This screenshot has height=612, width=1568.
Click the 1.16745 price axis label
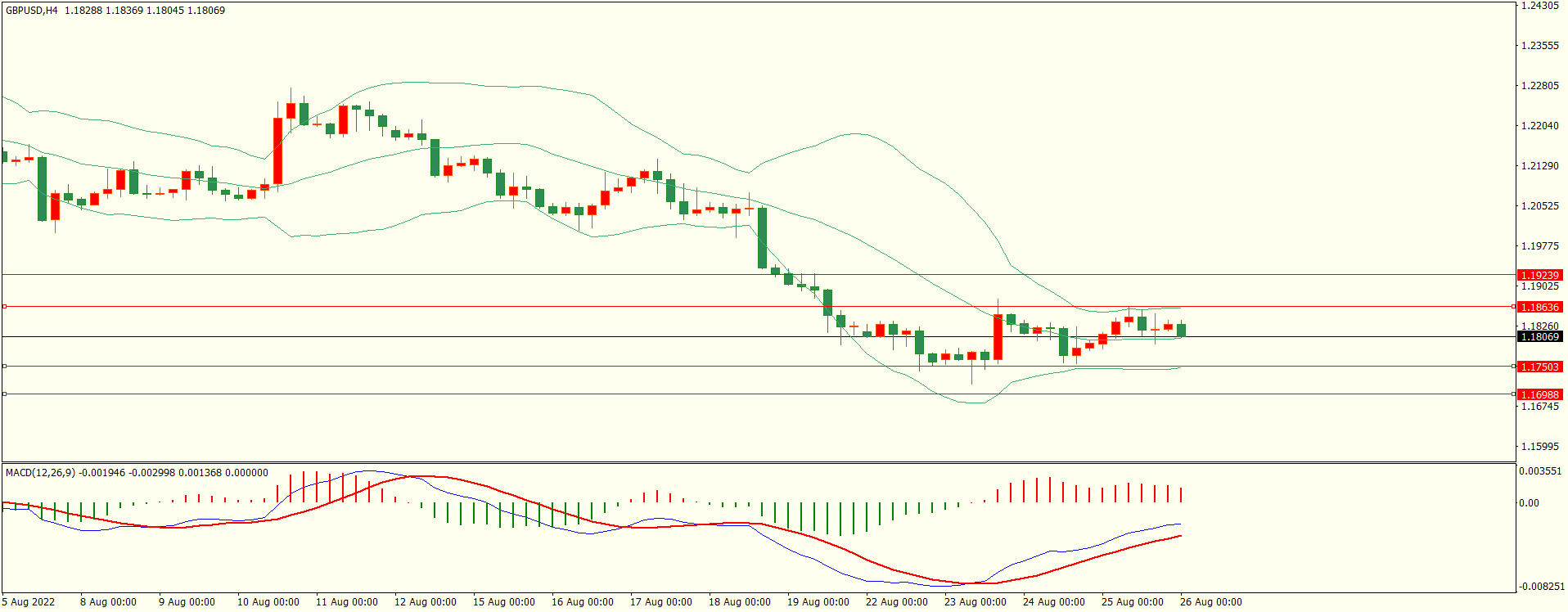tap(1539, 407)
